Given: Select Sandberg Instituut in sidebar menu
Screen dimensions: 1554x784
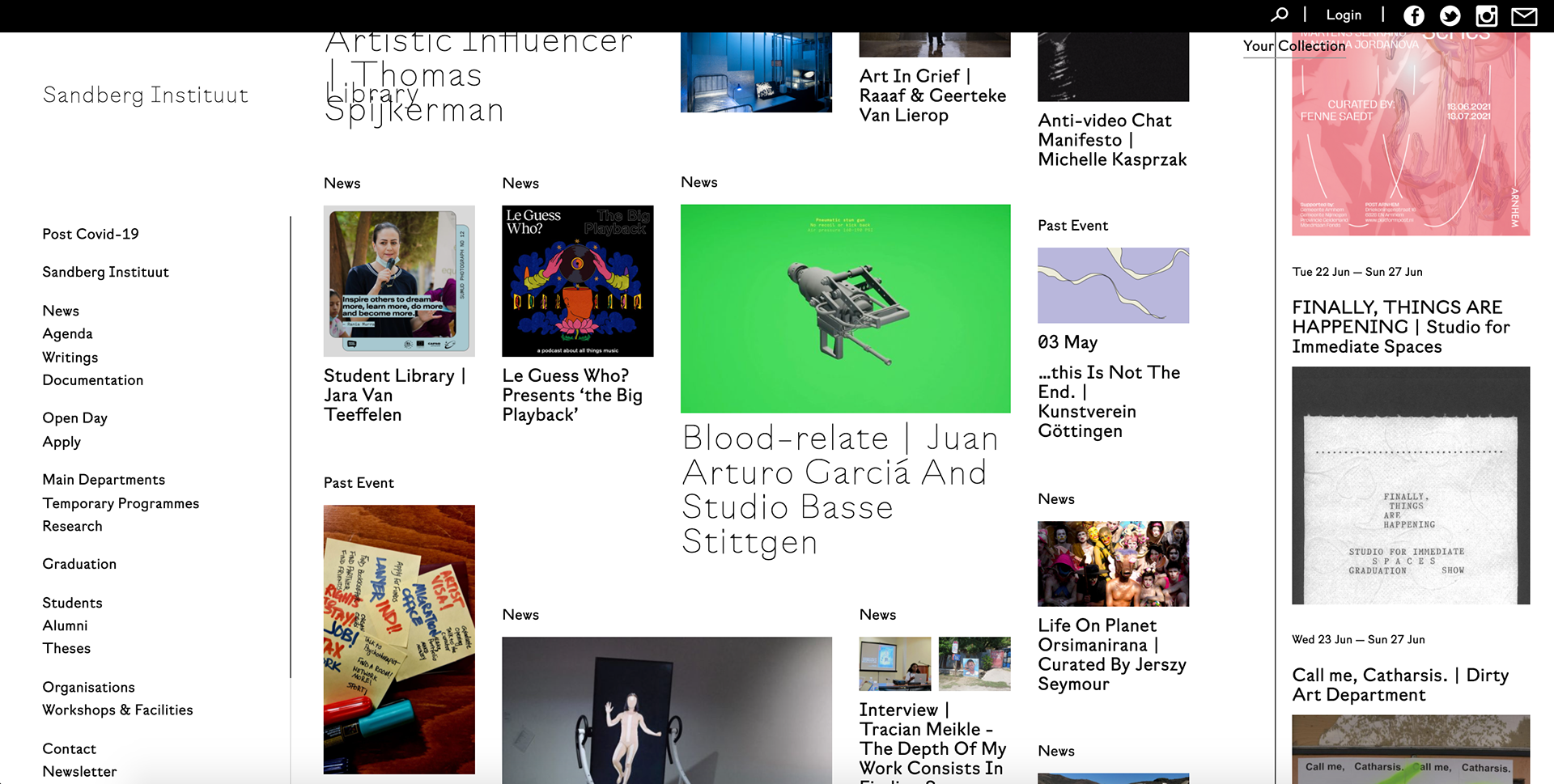Looking at the screenshot, I should pos(105,272).
